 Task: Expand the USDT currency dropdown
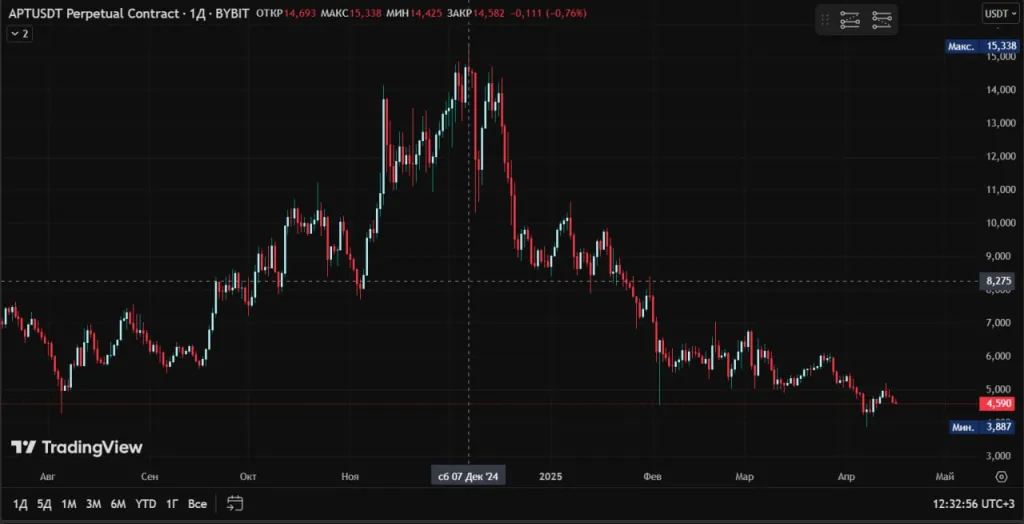click(999, 14)
